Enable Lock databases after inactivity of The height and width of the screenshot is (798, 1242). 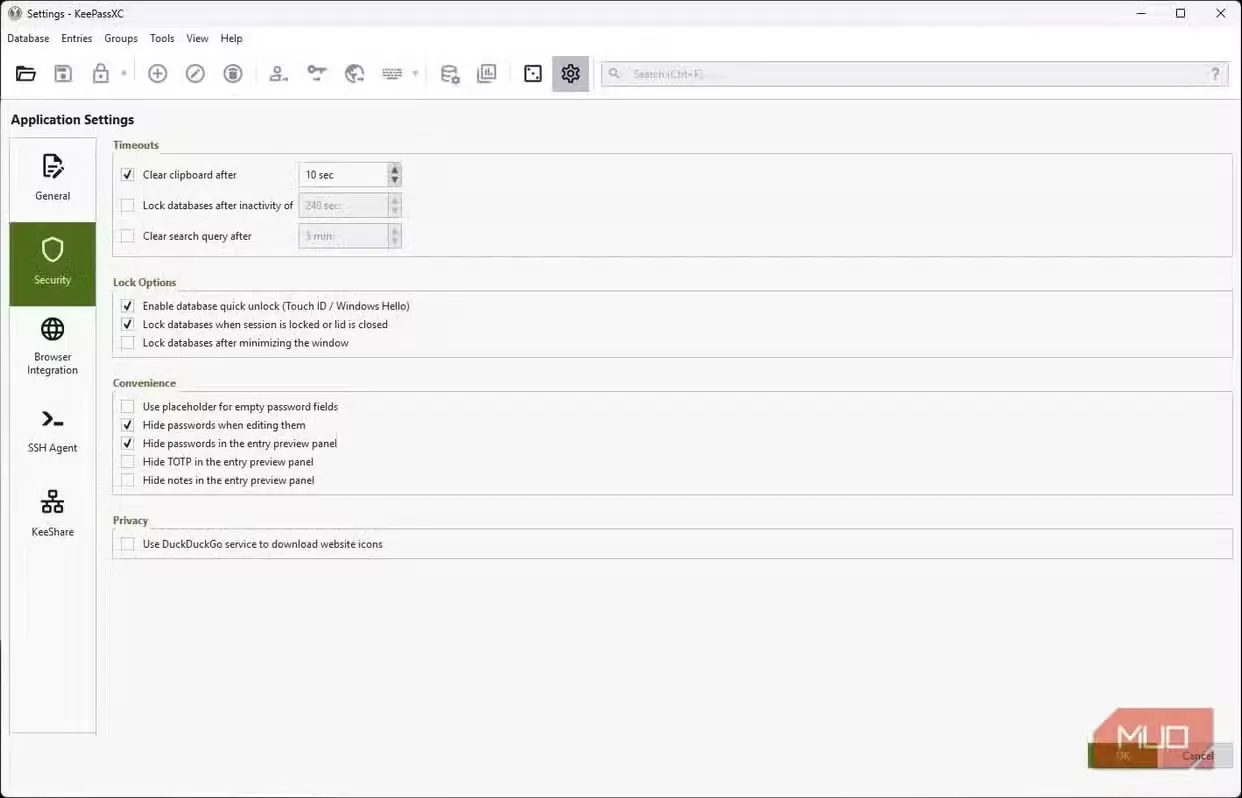point(127,206)
